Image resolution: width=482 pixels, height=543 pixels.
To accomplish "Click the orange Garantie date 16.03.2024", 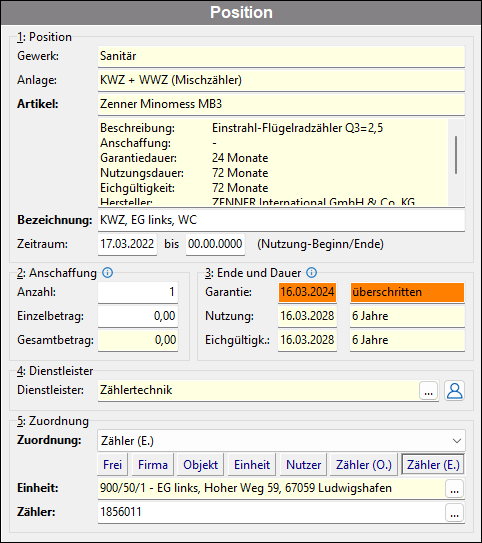I will (307, 292).
